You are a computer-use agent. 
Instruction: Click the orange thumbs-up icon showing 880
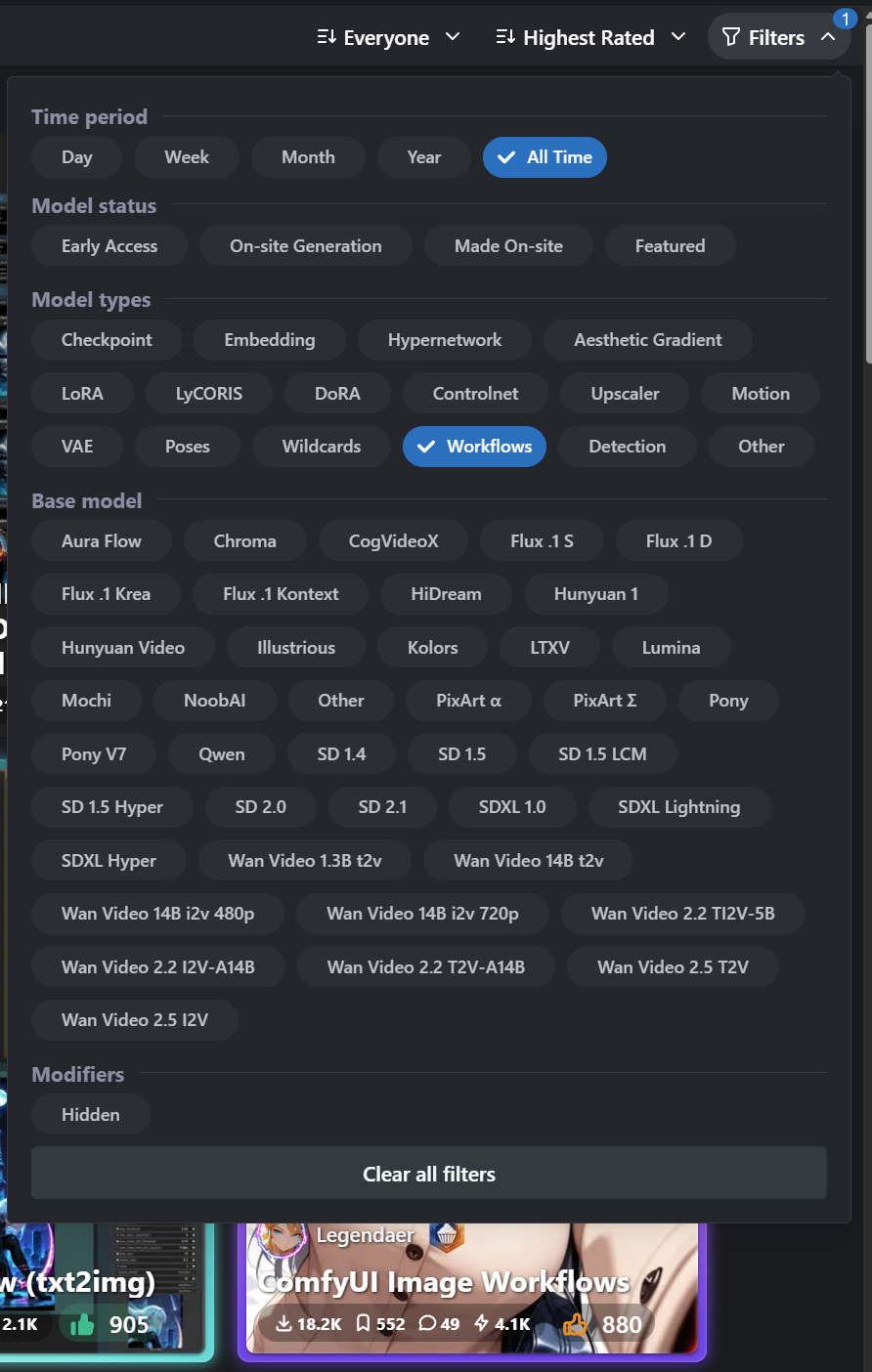(x=575, y=1324)
